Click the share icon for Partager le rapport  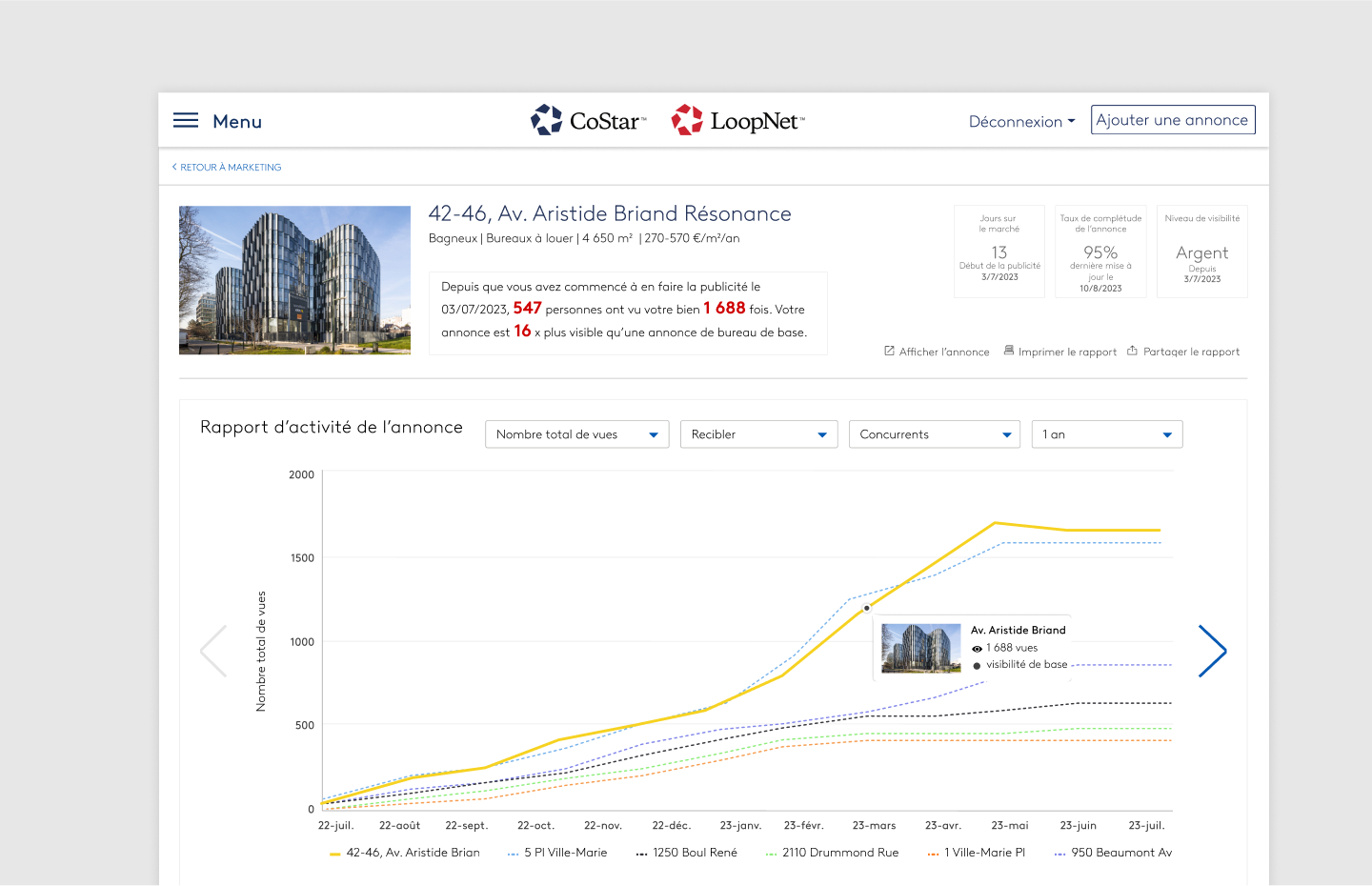pyautogui.click(x=1132, y=351)
